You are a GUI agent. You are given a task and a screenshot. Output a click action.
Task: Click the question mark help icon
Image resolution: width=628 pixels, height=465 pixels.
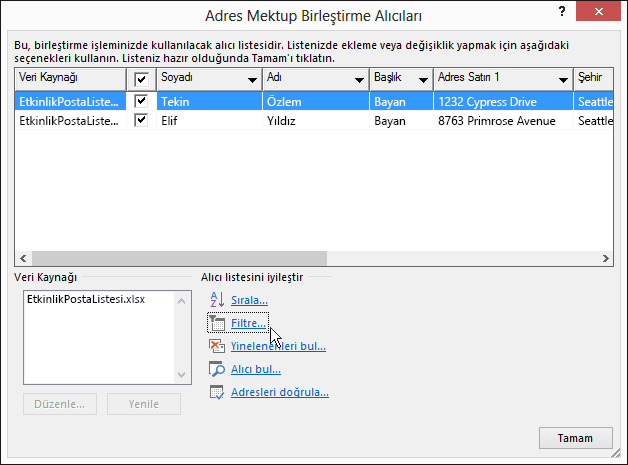point(562,12)
